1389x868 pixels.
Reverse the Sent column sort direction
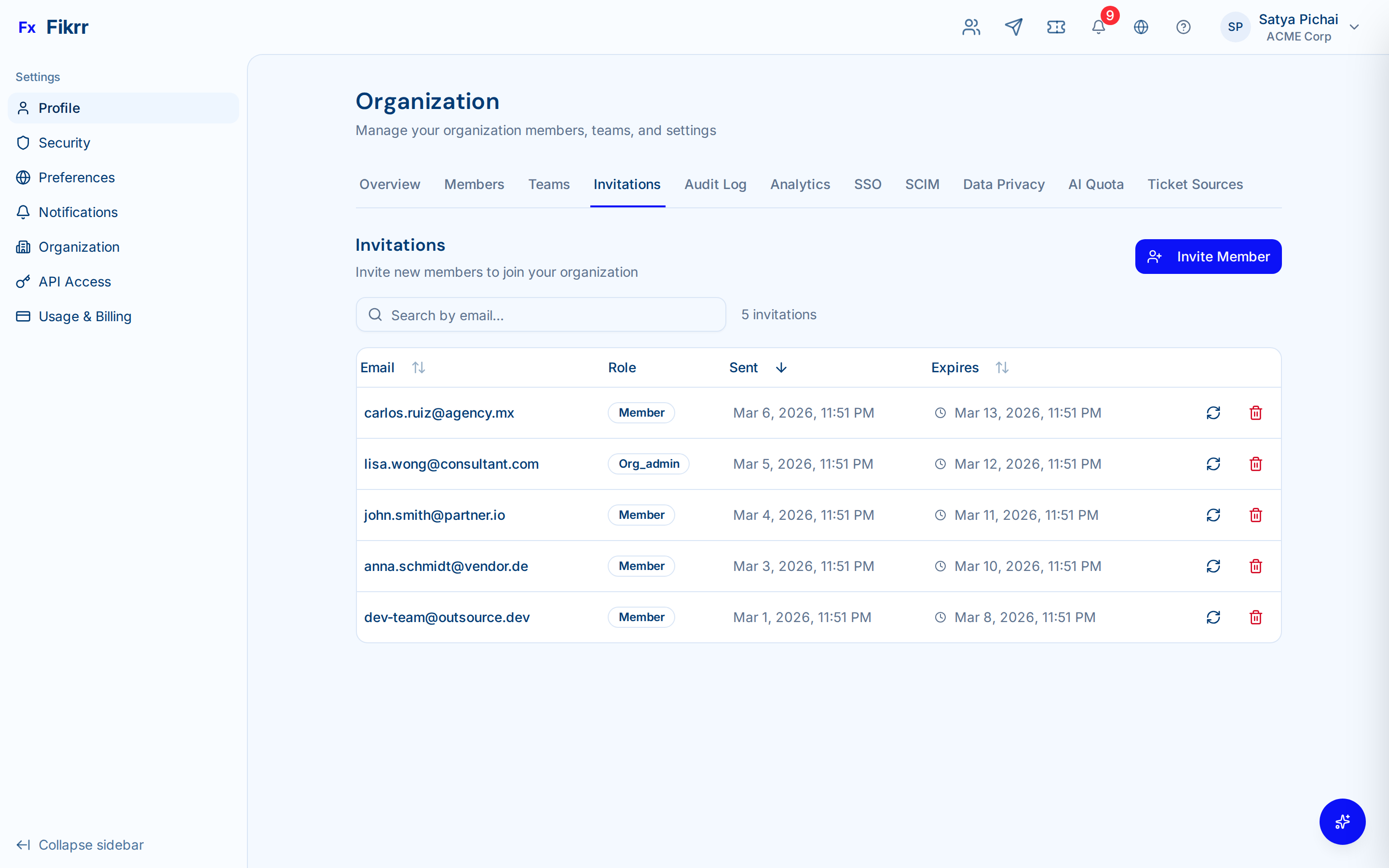coord(781,367)
